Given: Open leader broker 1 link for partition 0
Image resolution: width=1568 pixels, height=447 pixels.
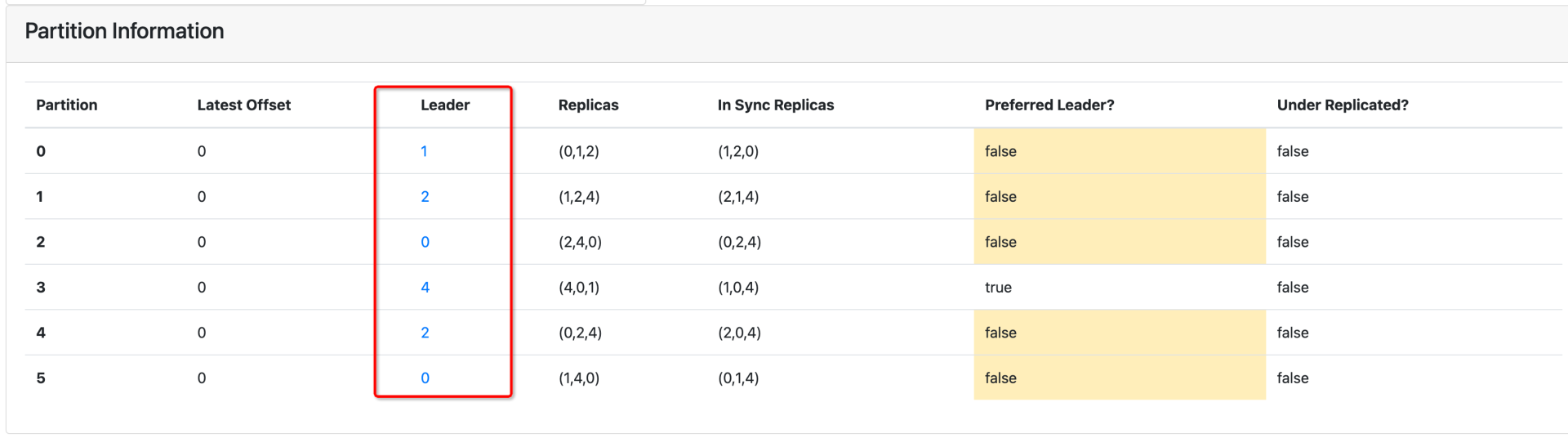Looking at the screenshot, I should coord(424,151).
